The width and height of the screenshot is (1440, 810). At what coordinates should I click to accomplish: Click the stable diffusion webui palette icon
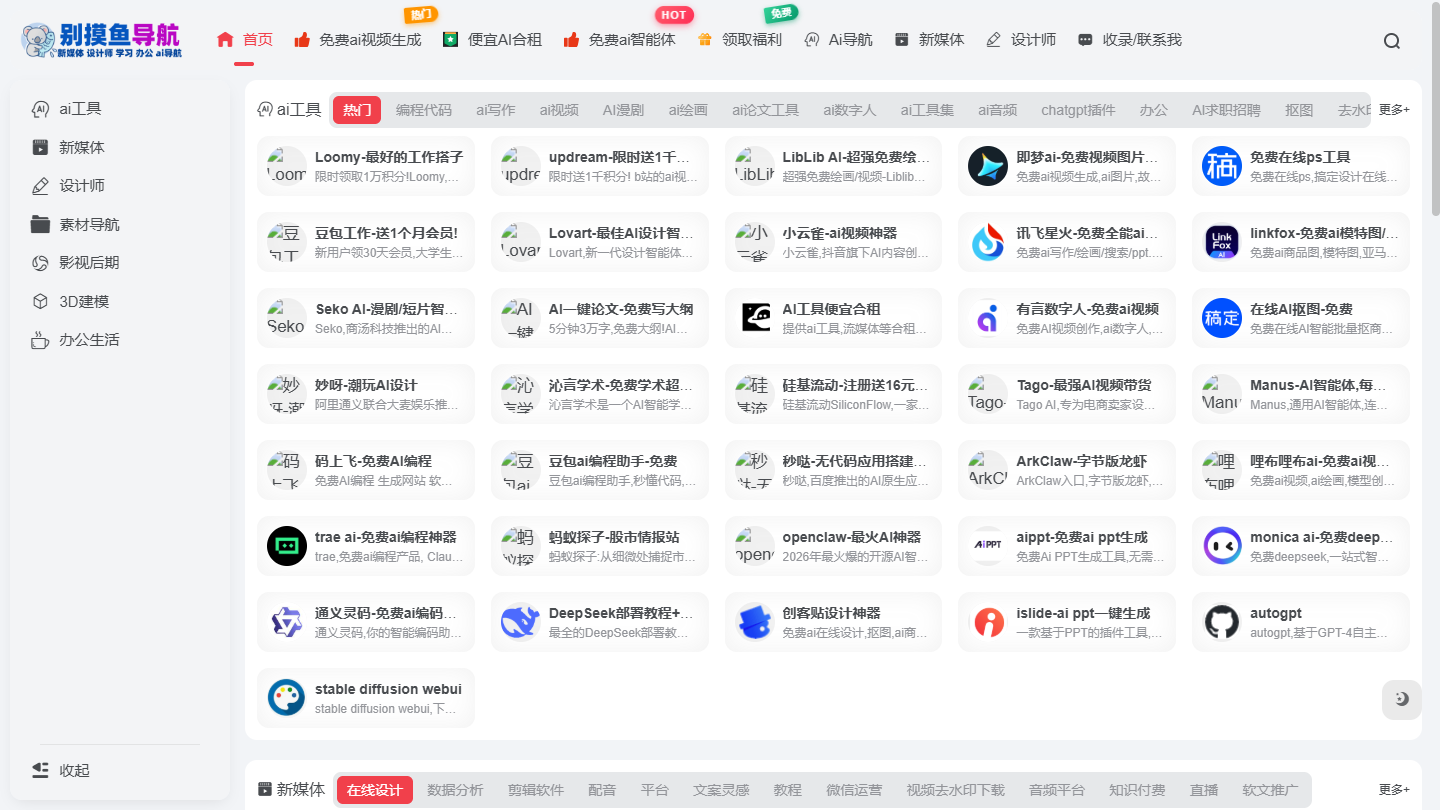(x=287, y=698)
